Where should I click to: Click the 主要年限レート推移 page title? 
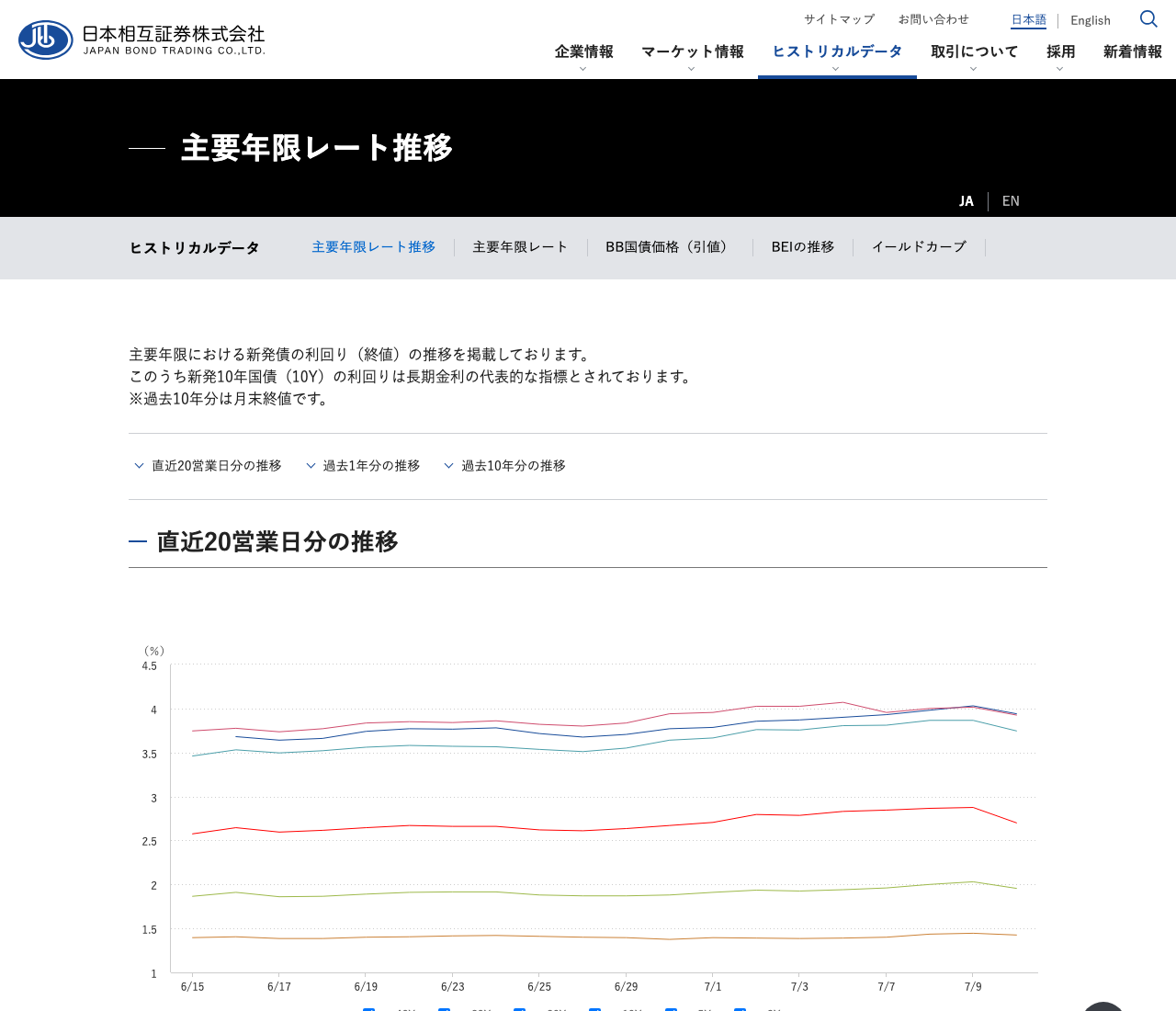[317, 148]
